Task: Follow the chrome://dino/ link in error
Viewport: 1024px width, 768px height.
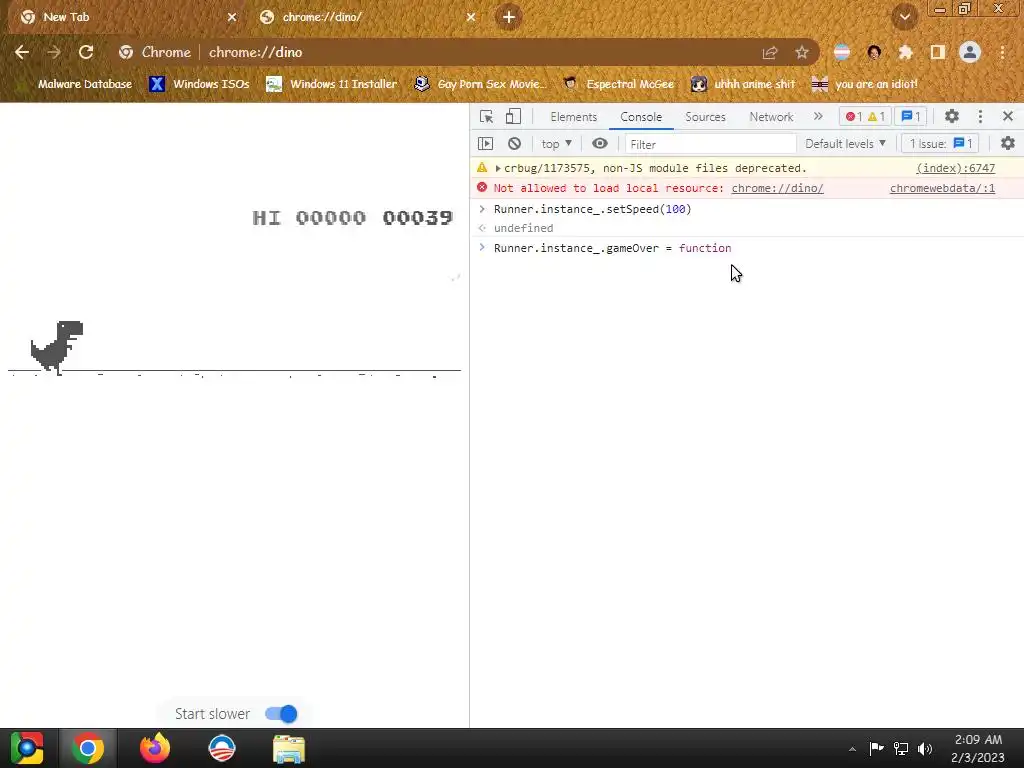Action: click(x=777, y=188)
